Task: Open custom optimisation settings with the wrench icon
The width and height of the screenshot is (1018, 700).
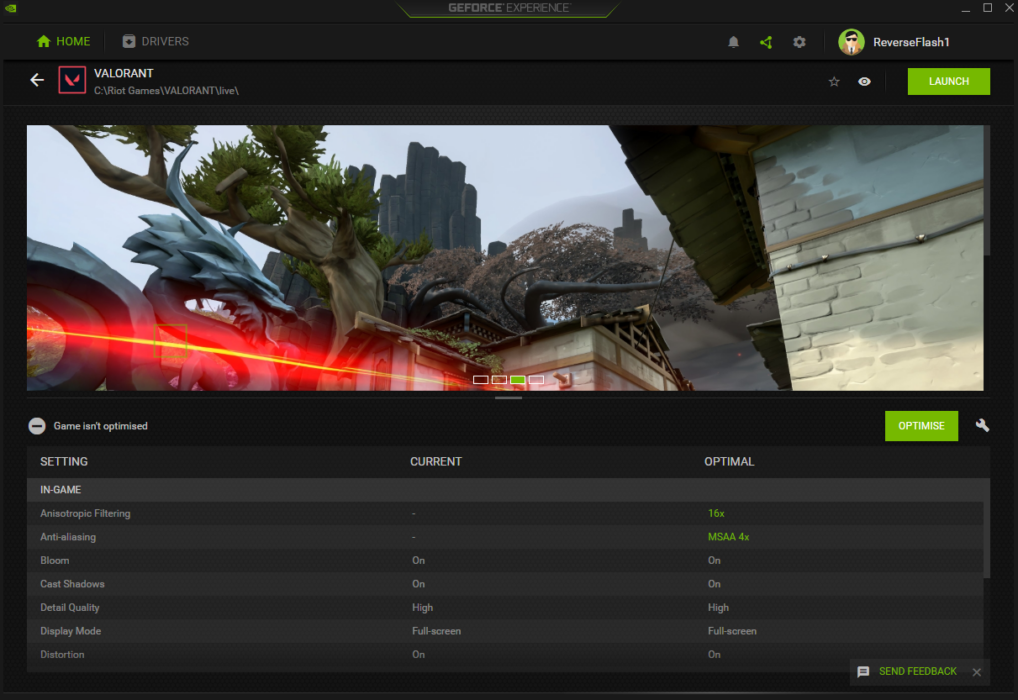Action: coord(982,425)
